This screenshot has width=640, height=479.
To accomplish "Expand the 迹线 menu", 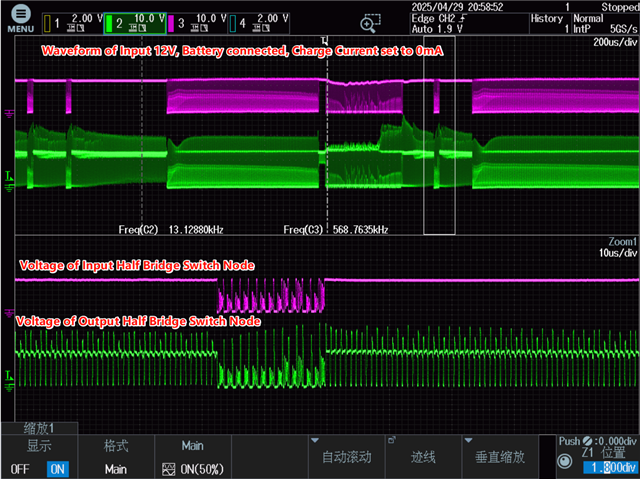I will [424, 456].
